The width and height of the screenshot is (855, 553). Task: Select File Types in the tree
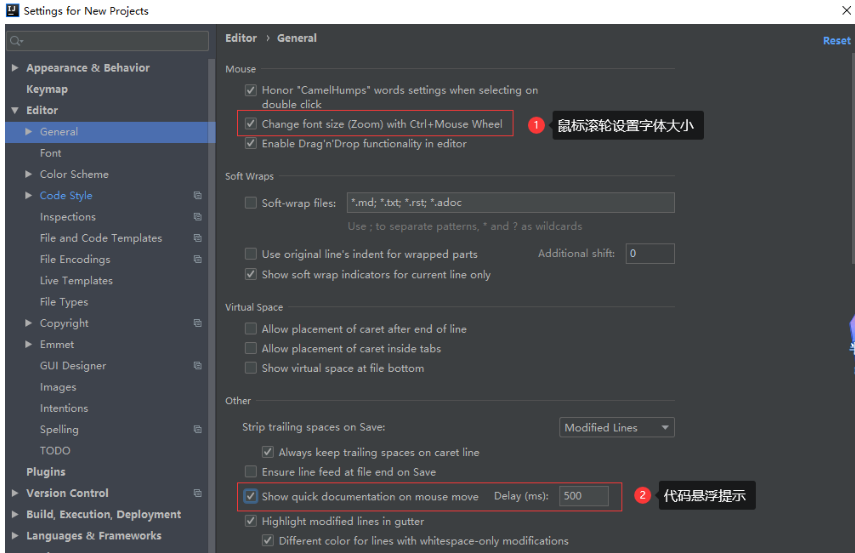coord(64,302)
